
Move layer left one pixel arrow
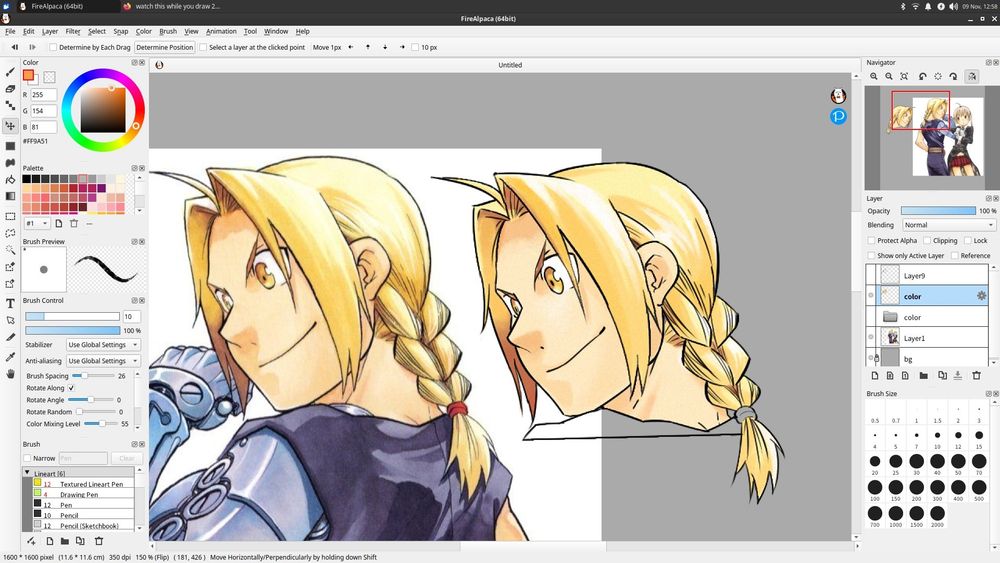[351, 47]
